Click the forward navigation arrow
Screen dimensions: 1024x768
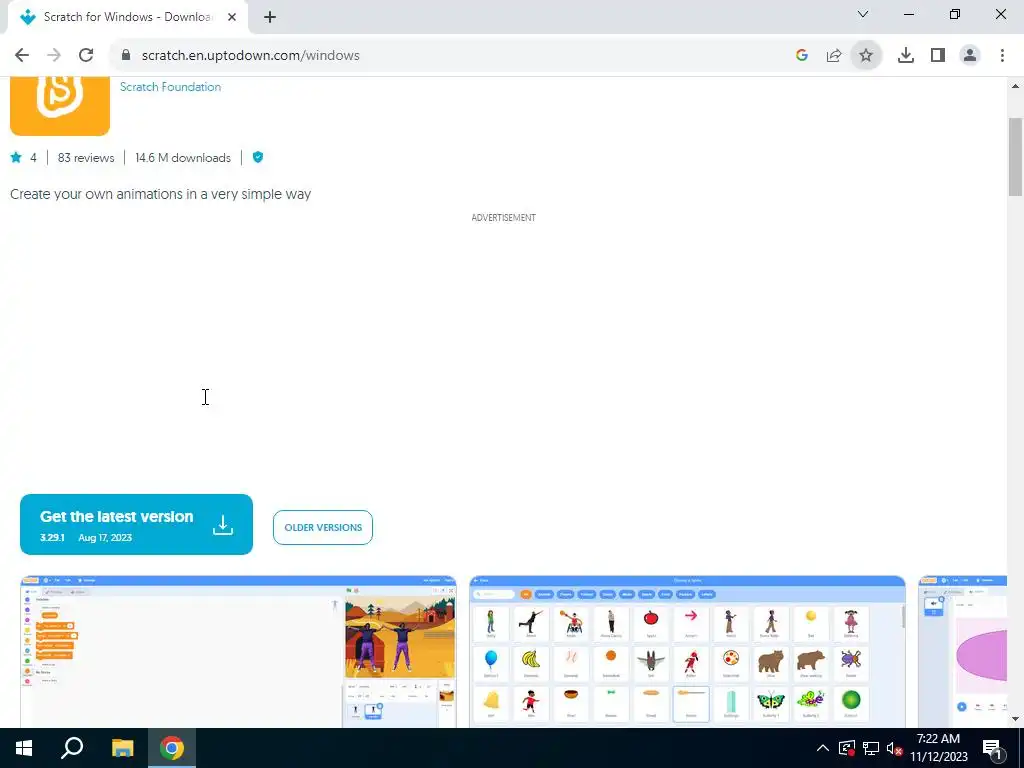point(54,56)
